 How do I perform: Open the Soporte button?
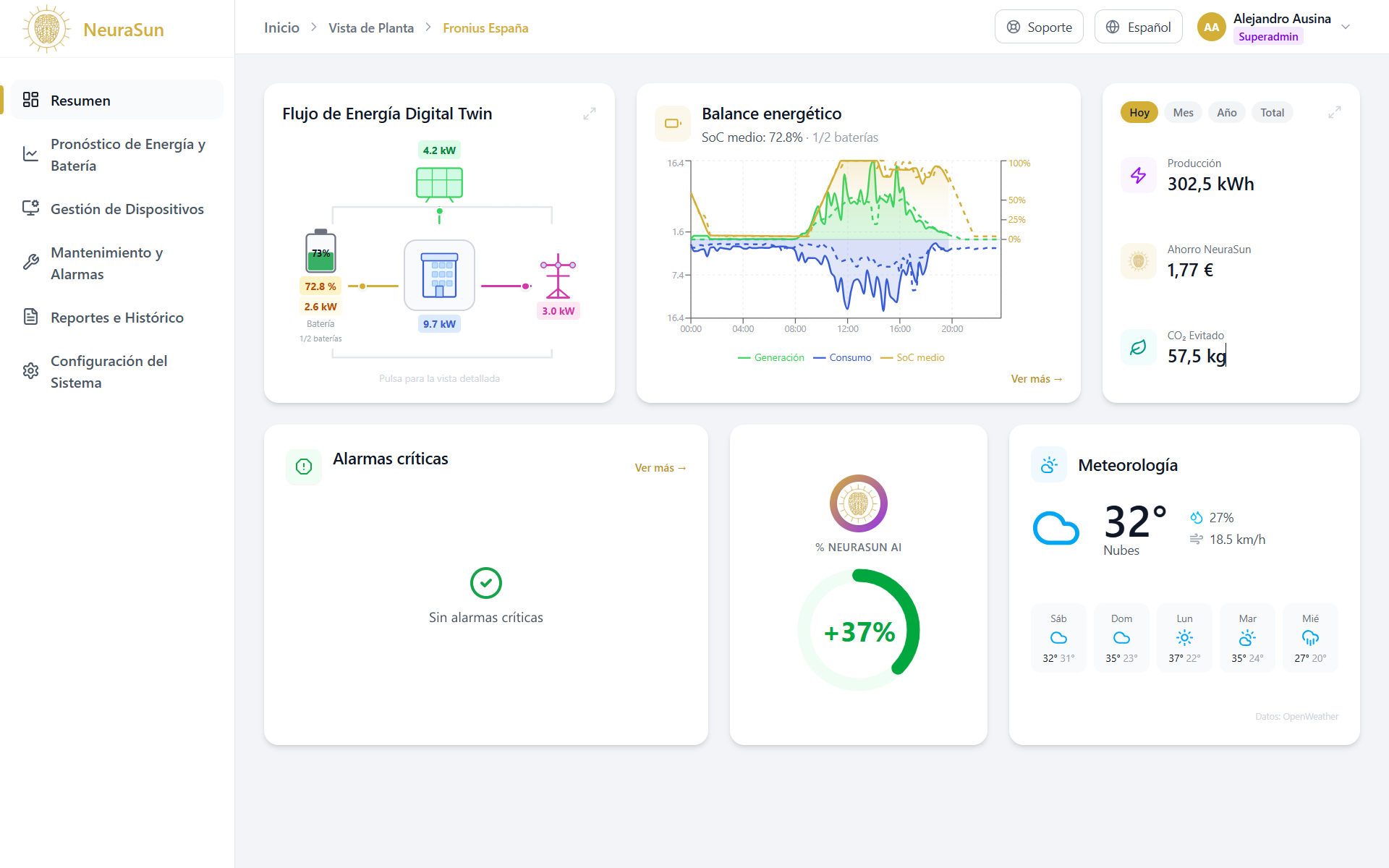[1039, 27]
